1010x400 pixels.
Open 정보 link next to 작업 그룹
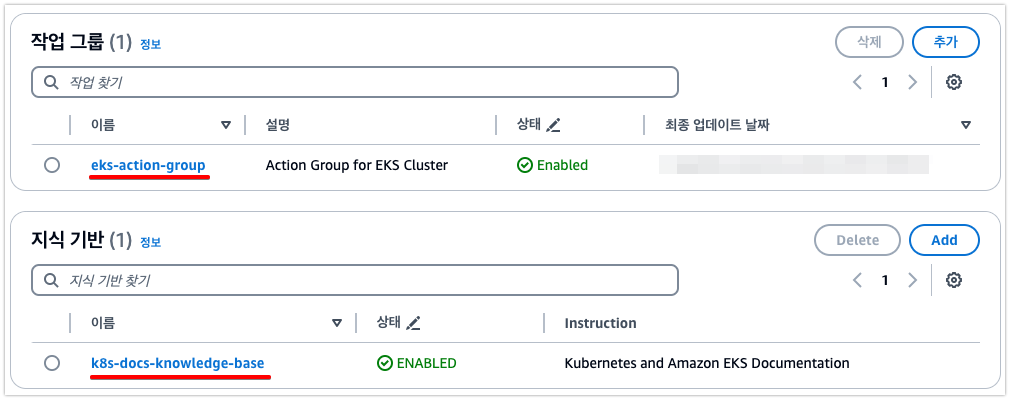151,44
